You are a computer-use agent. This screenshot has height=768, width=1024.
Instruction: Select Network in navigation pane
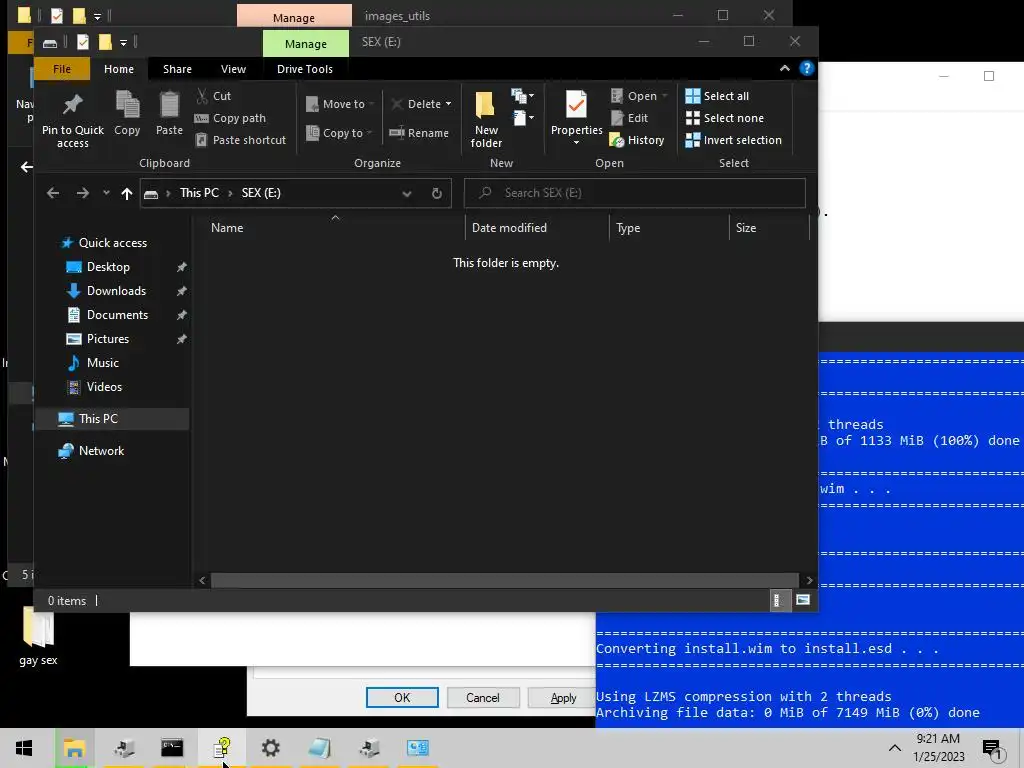coord(101,451)
